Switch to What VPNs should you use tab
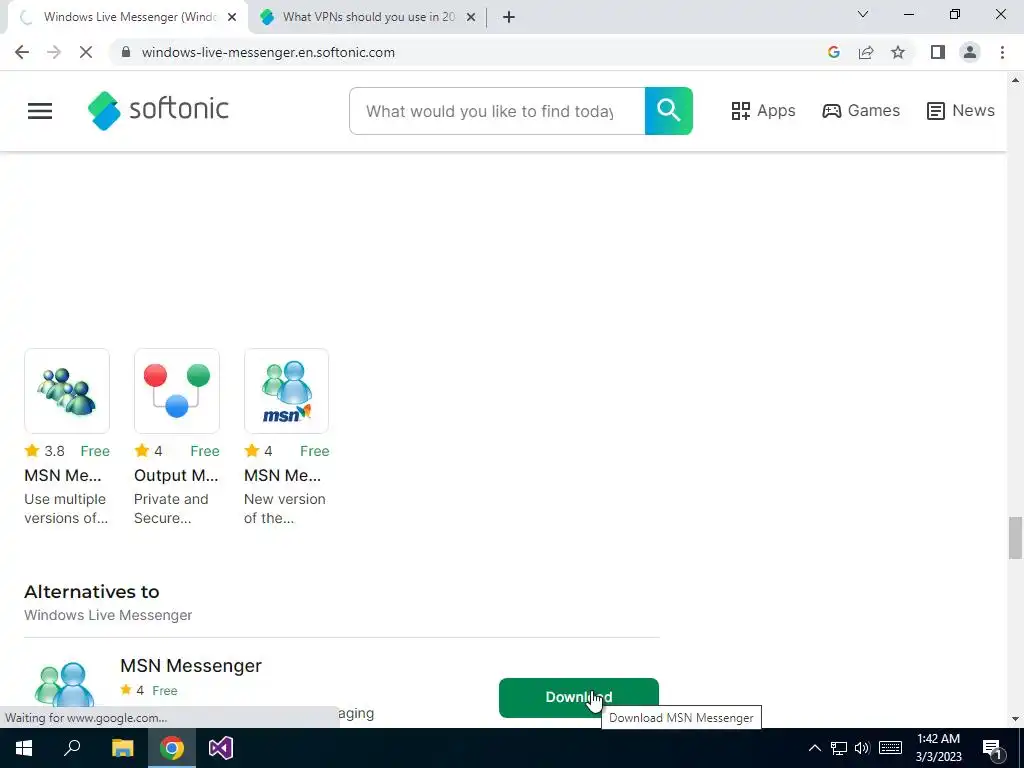The height and width of the screenshot is (768, 1024). coord(366,17)
